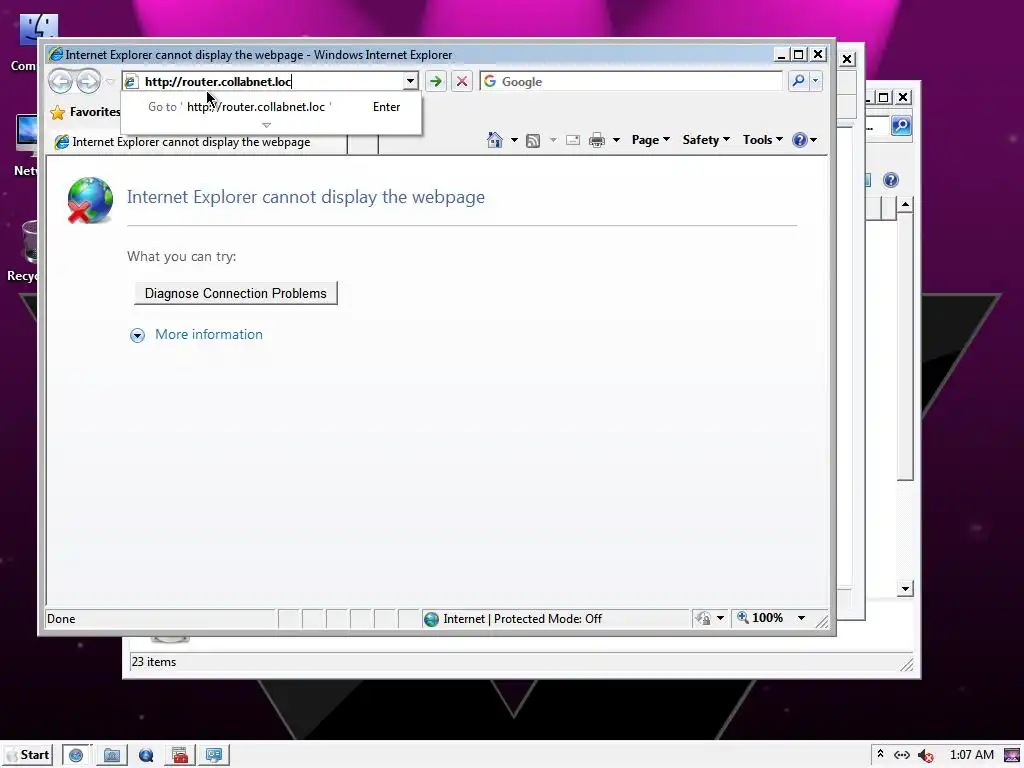
Task: Click the monitor taskbar icon
Action: pyautogui.click(x=214, y=756)
